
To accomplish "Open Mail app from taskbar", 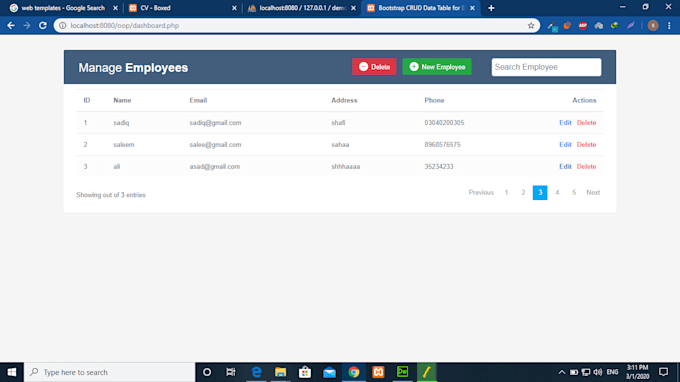I will pos(329,372).
